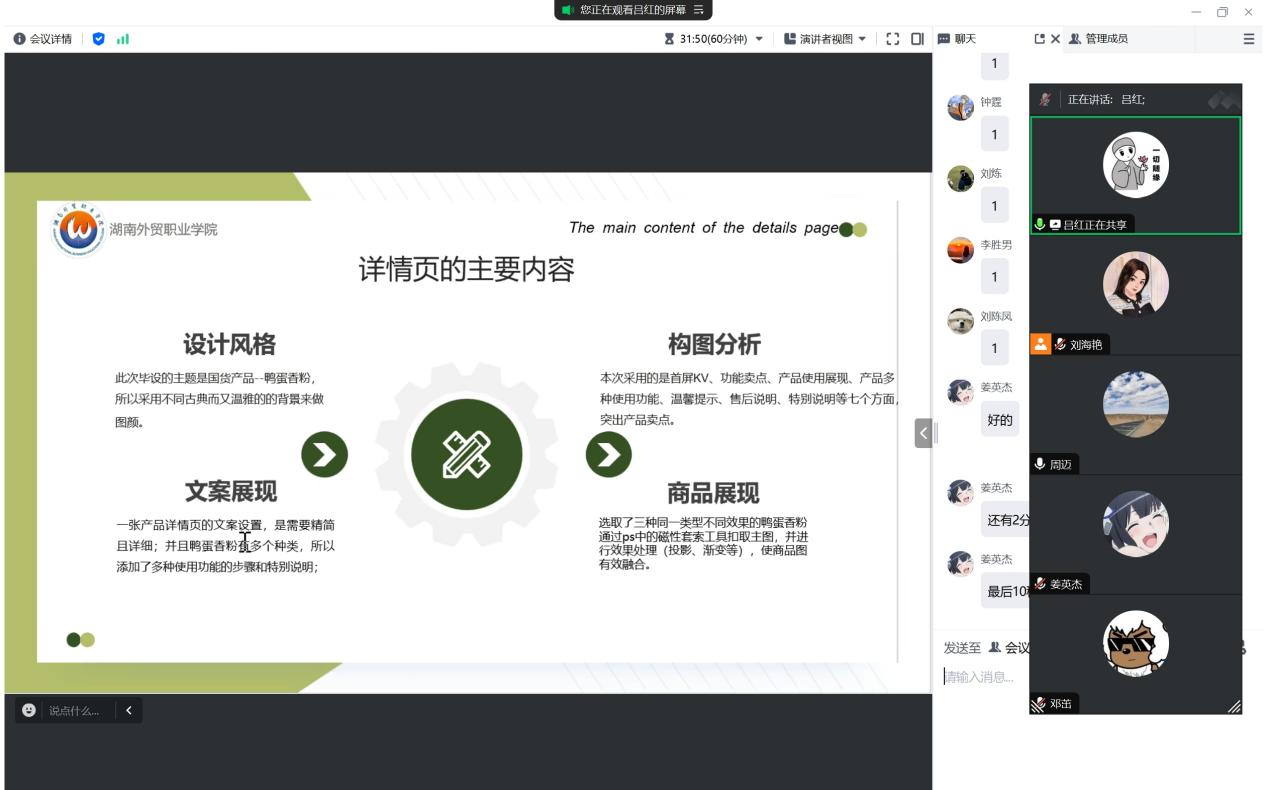Check the green network signal bars
1266x790 pixels.
click(123, 39)
